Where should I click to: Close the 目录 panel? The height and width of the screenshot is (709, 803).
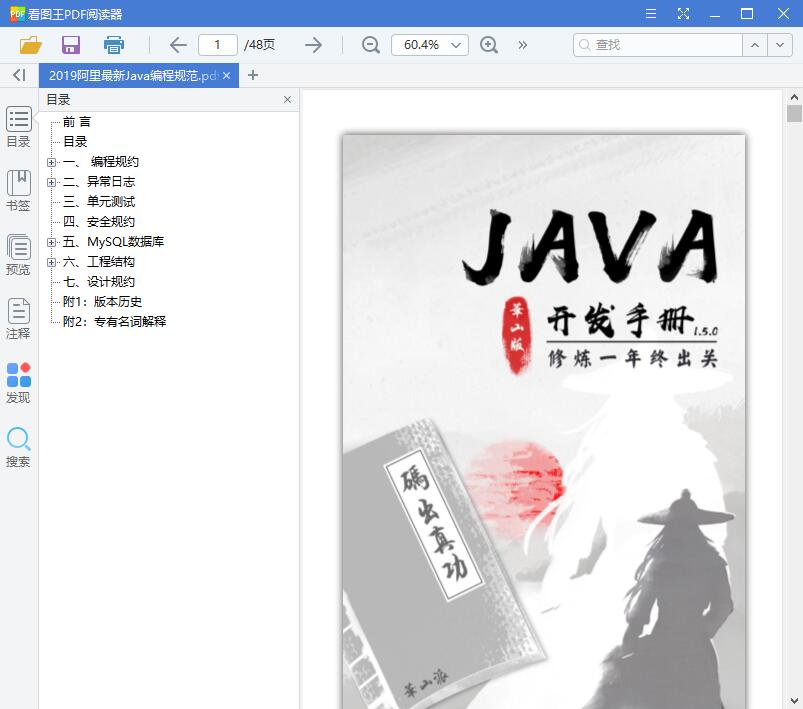coord(287,99)
